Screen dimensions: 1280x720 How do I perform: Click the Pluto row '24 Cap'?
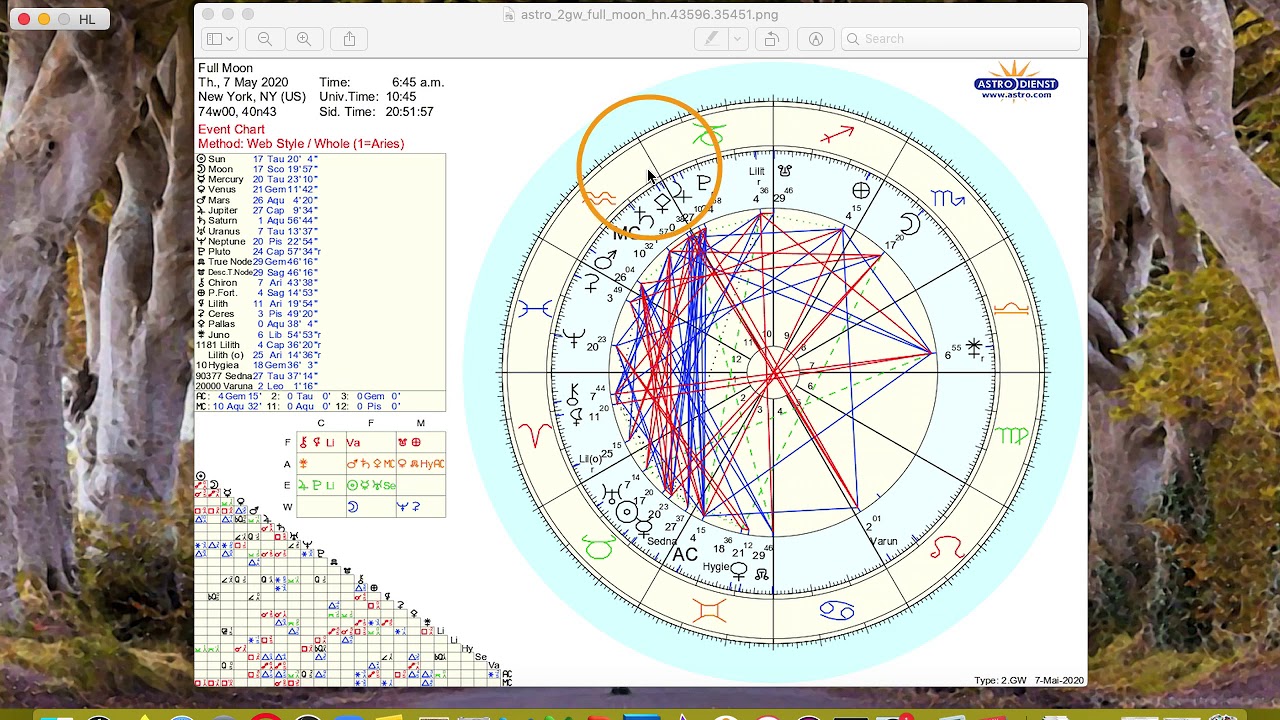coord(259,252)
